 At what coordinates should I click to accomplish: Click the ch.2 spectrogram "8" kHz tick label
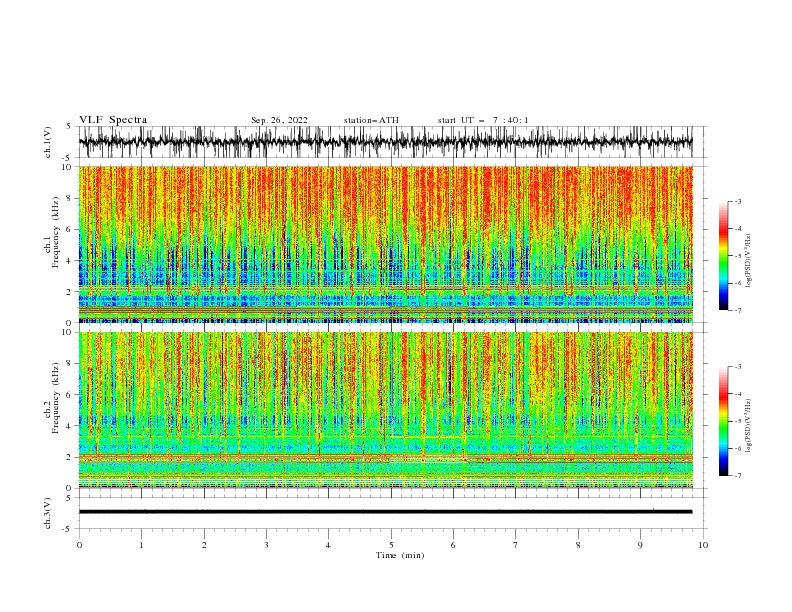coord(69,363)
